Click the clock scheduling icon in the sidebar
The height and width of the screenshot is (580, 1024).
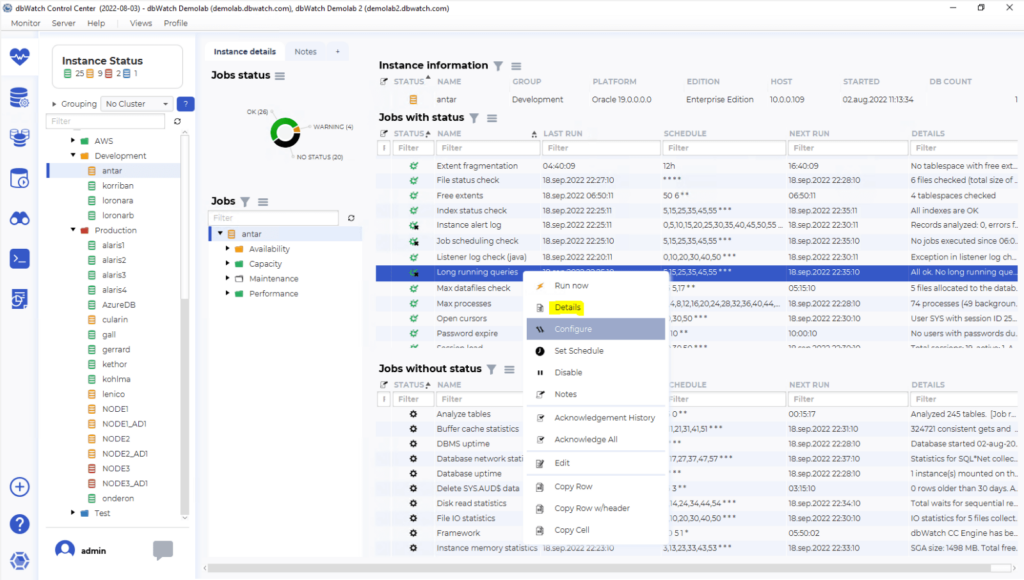(20, 178)
